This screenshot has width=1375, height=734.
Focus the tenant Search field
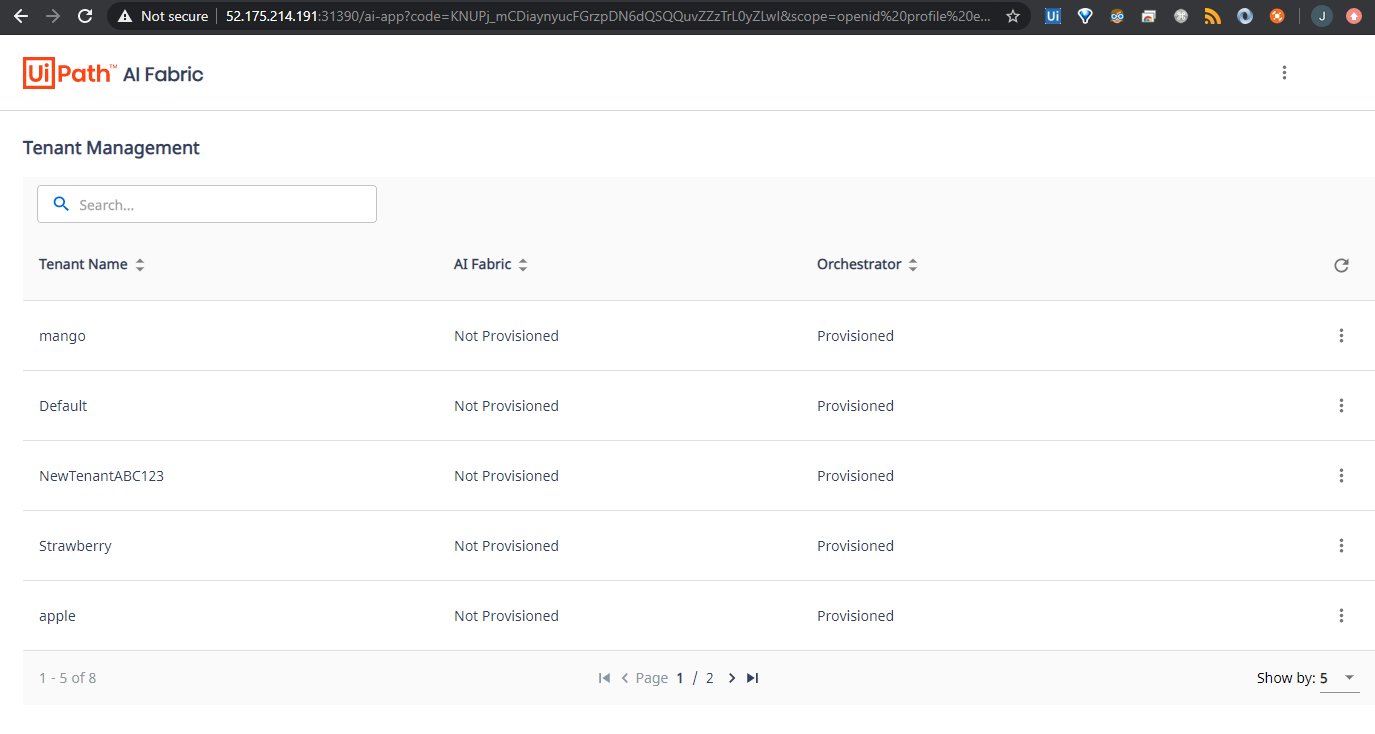coord(207,204)
